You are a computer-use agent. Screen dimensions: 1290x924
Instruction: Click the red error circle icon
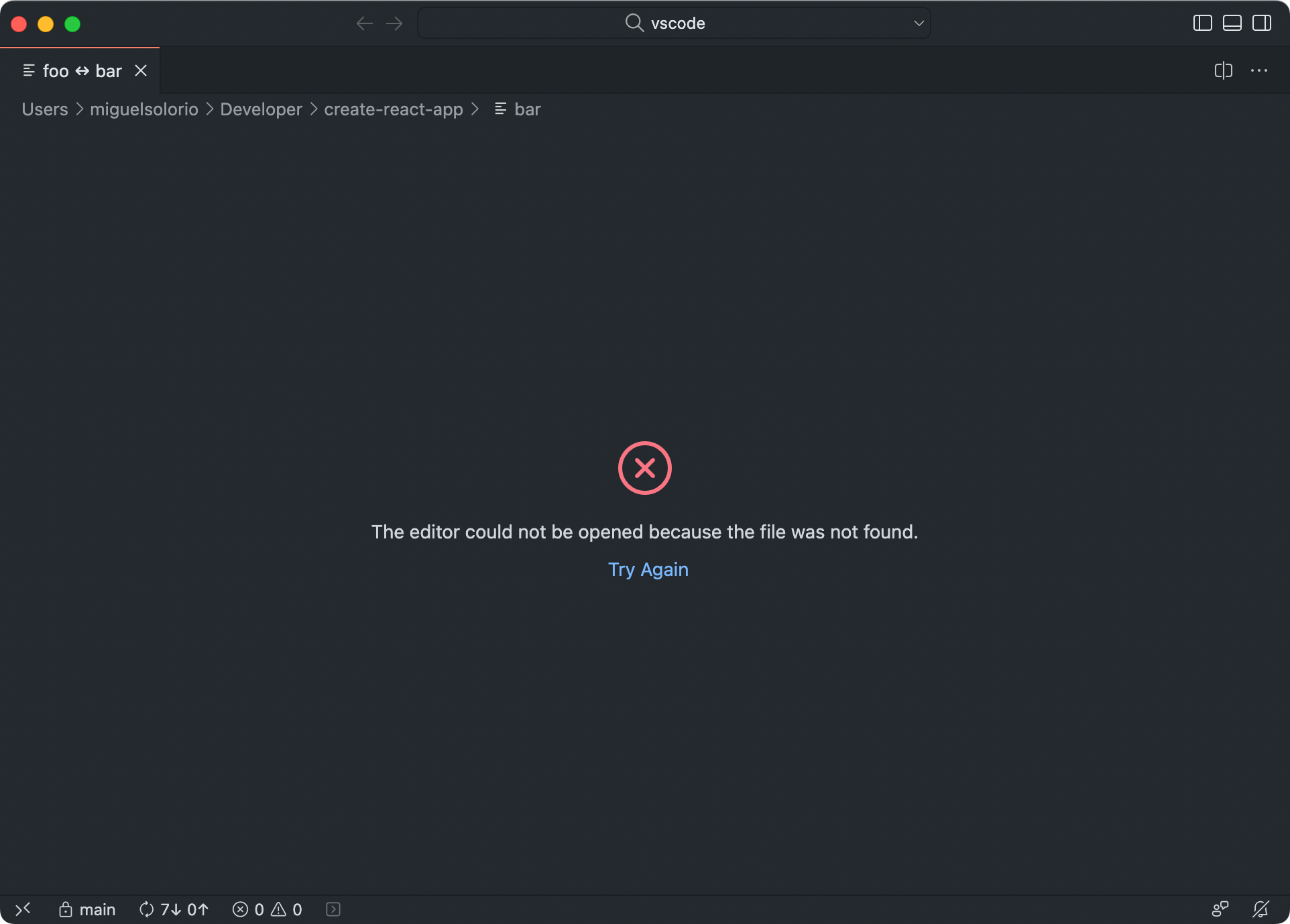click(644, 467)
